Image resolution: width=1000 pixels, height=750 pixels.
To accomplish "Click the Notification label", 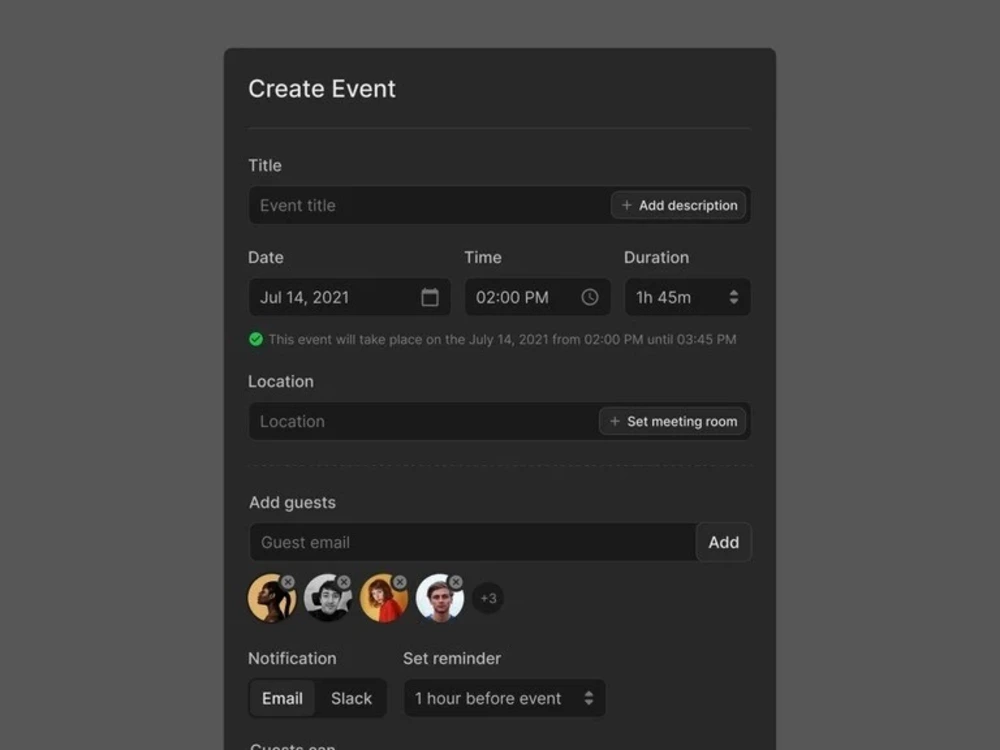I will (x=292, y=658).
